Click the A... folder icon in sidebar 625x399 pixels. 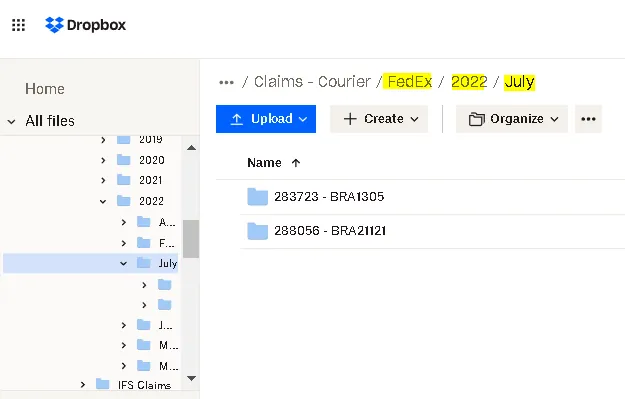pos(143,222)
